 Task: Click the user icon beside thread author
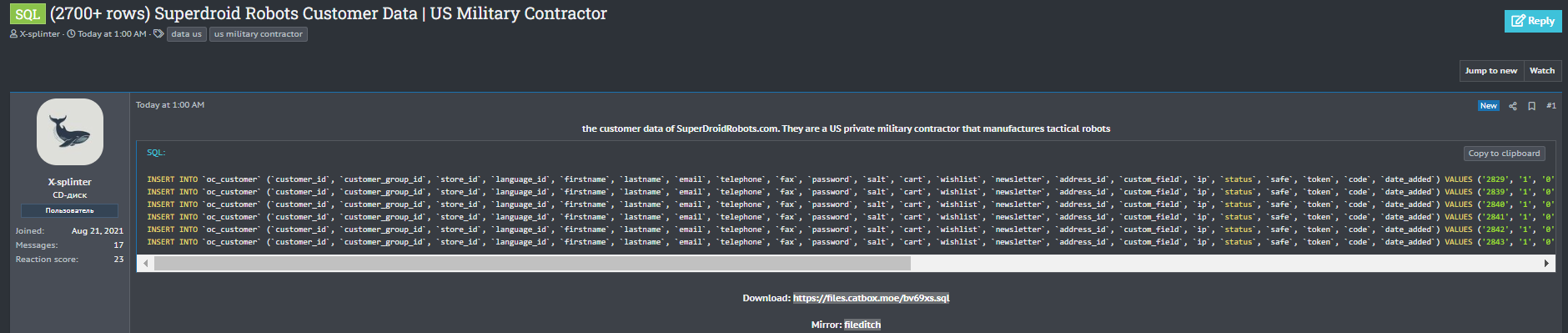click(x=13, y=34)
